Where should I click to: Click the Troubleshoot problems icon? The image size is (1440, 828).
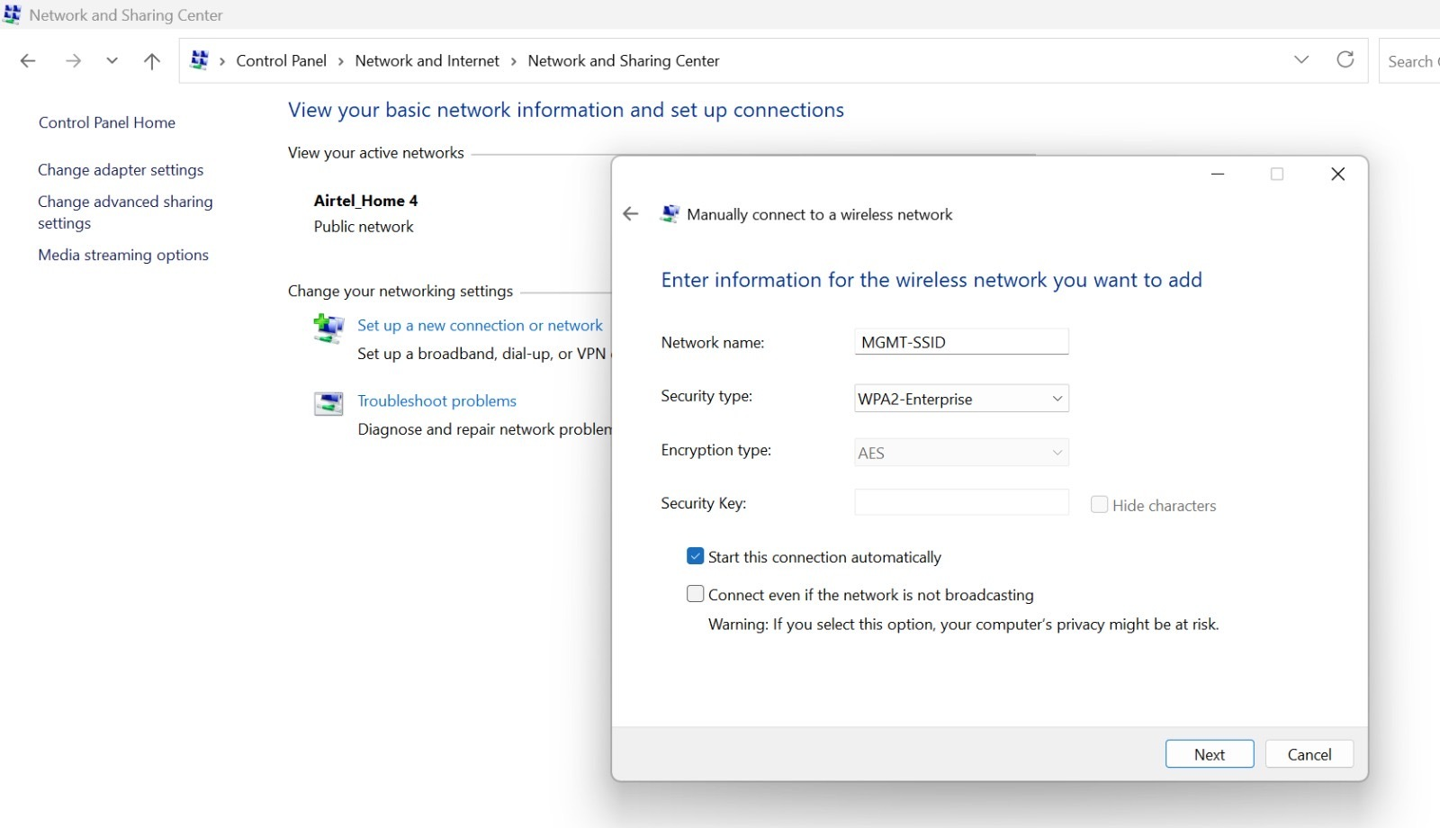click(328, 403)
